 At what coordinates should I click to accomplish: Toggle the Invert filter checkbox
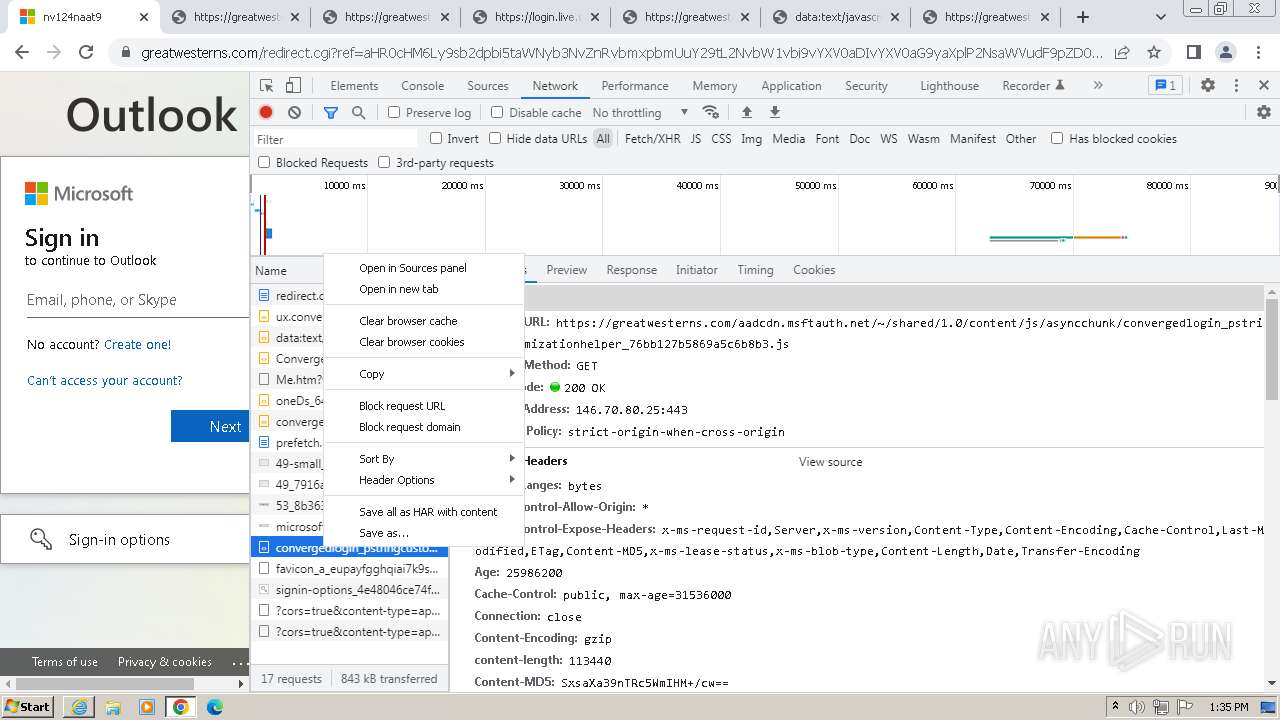coord(436,139)
